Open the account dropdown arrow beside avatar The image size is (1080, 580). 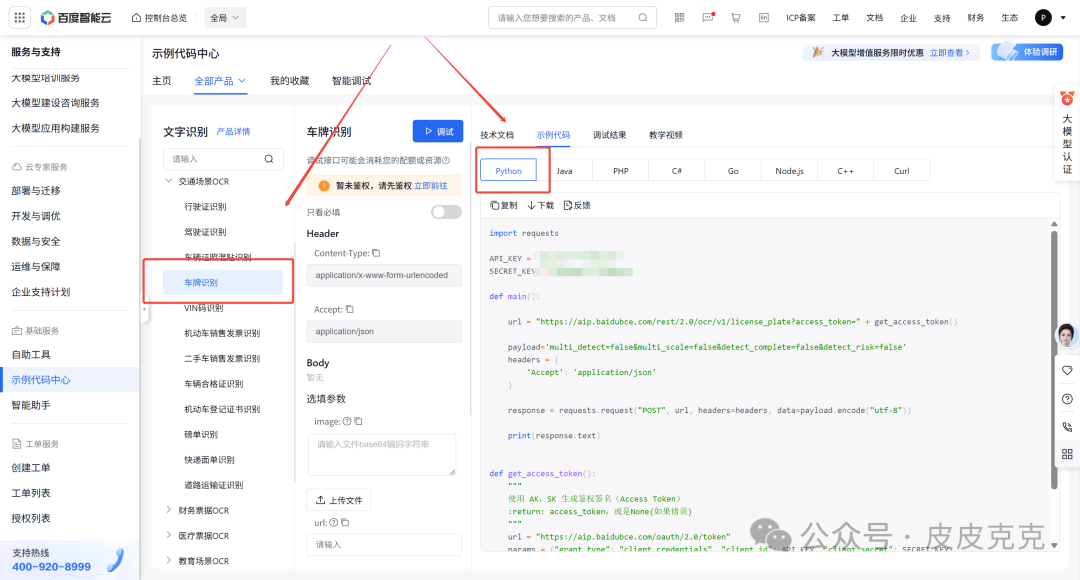[1063, 18]
